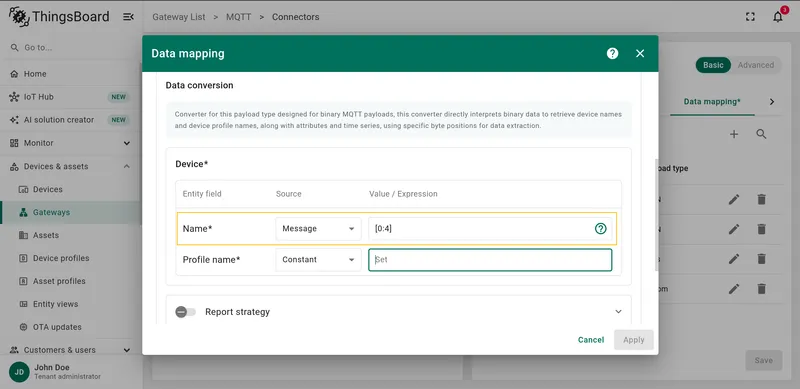The height and width of the screenshot is (389, 800).
Task: Open the Go to search field
Action: pos(71,47)
